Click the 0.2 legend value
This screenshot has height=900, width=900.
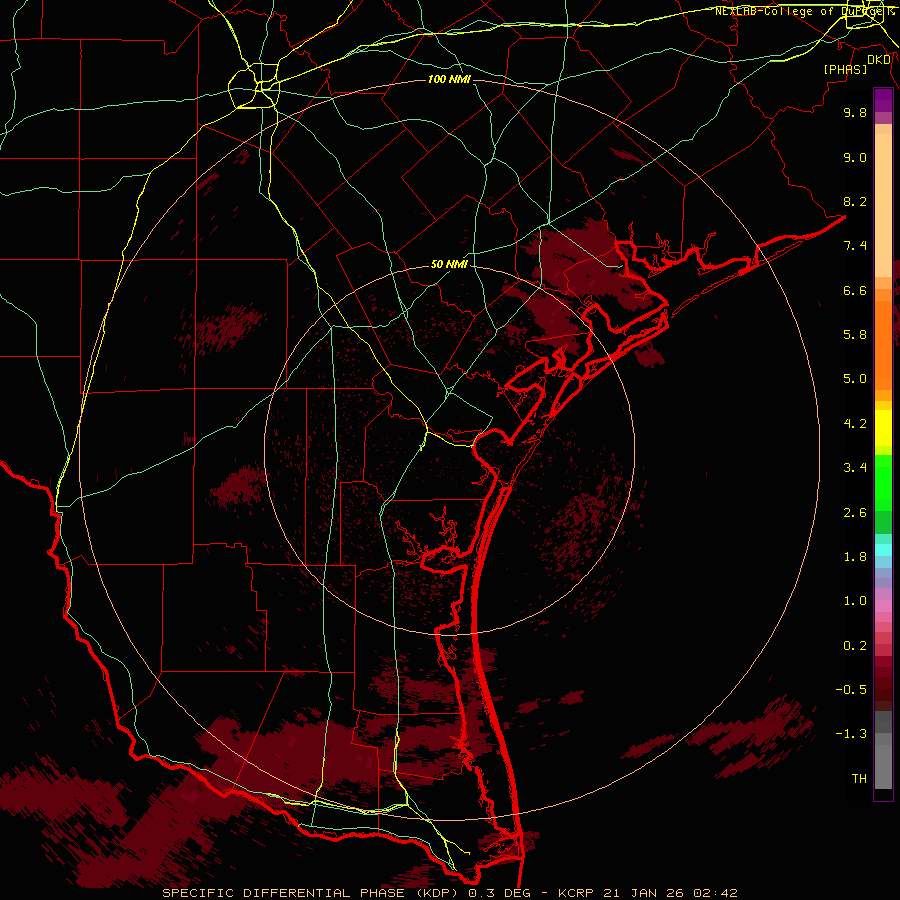pos(855,646)
